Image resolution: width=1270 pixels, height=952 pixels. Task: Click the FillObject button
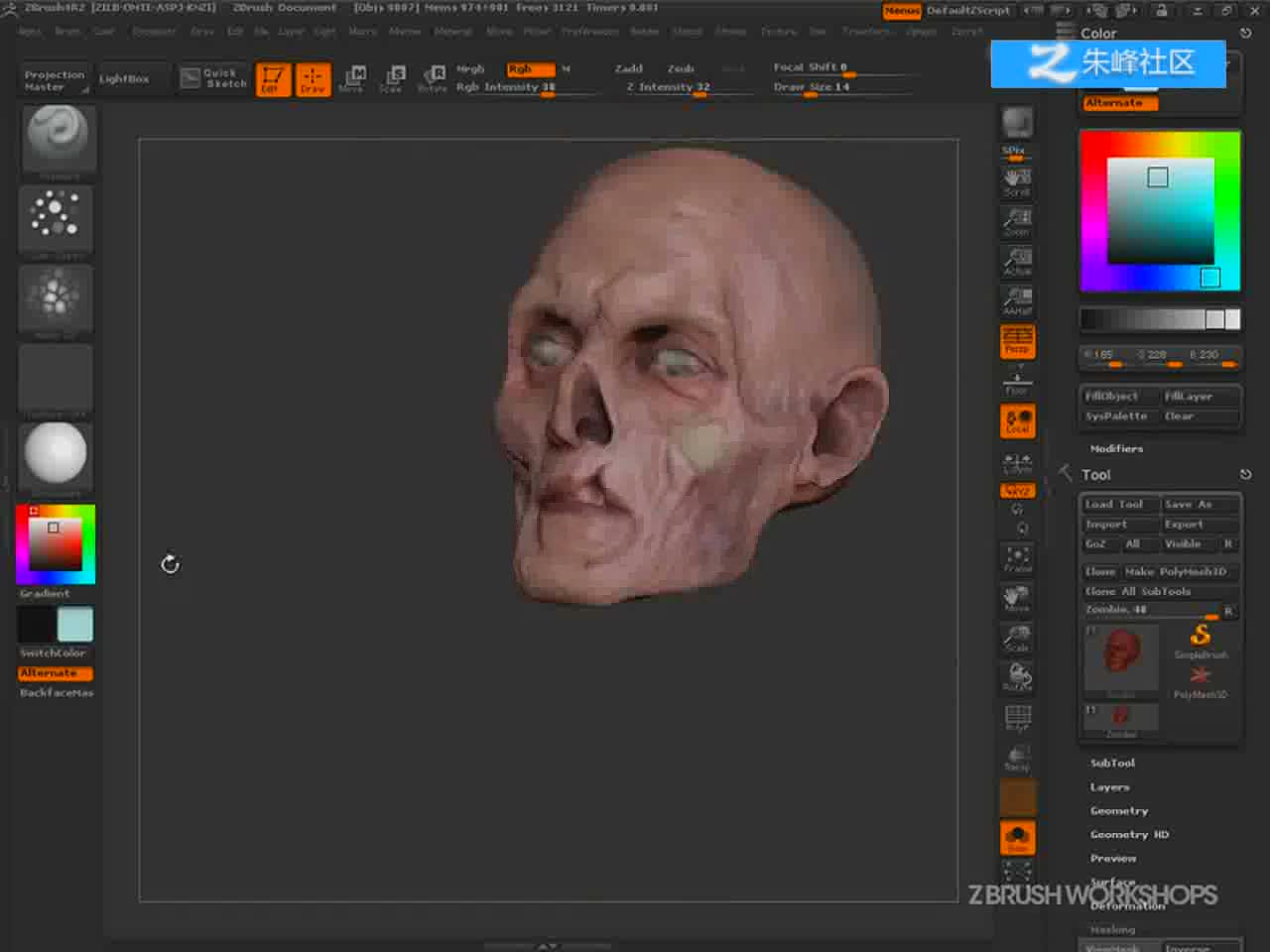(1119, 396)
